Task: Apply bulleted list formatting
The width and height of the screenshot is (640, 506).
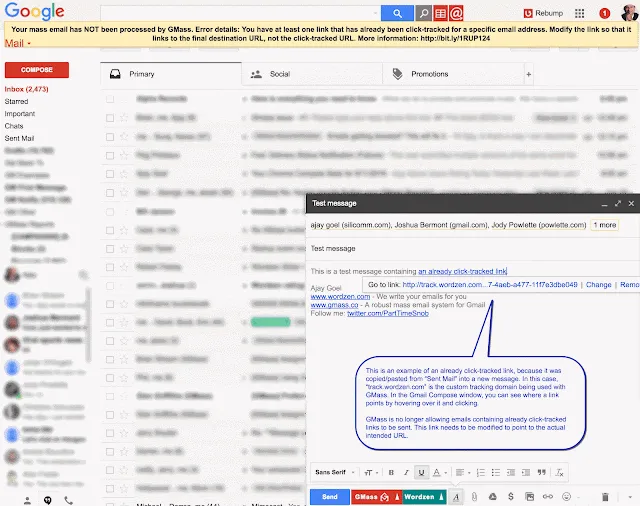Action: click(496, 473)
